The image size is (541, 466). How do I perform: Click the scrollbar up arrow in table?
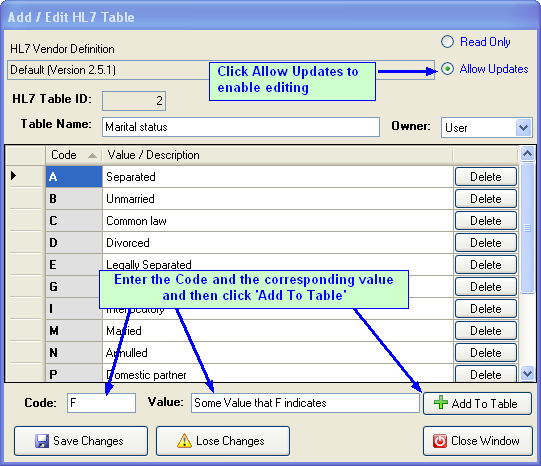pos(528,153)
